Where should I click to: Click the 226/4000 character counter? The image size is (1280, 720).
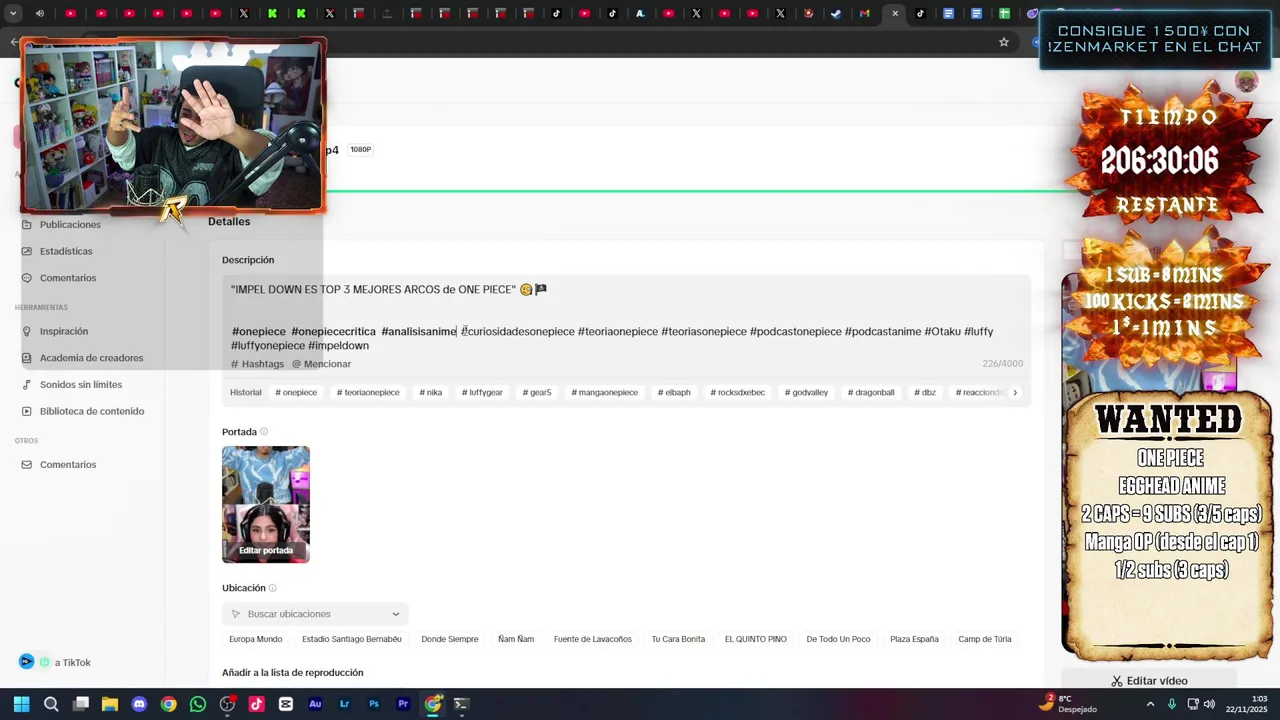[x=1002, y=364]
